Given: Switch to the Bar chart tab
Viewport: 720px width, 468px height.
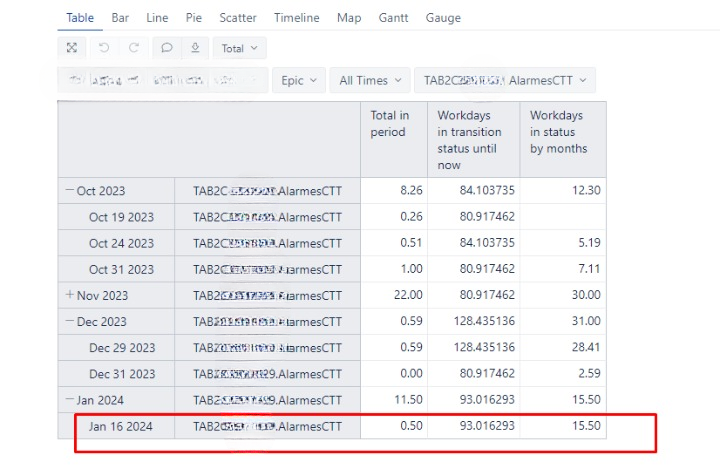Looking at the screenshot, I should tap(120, 18).
